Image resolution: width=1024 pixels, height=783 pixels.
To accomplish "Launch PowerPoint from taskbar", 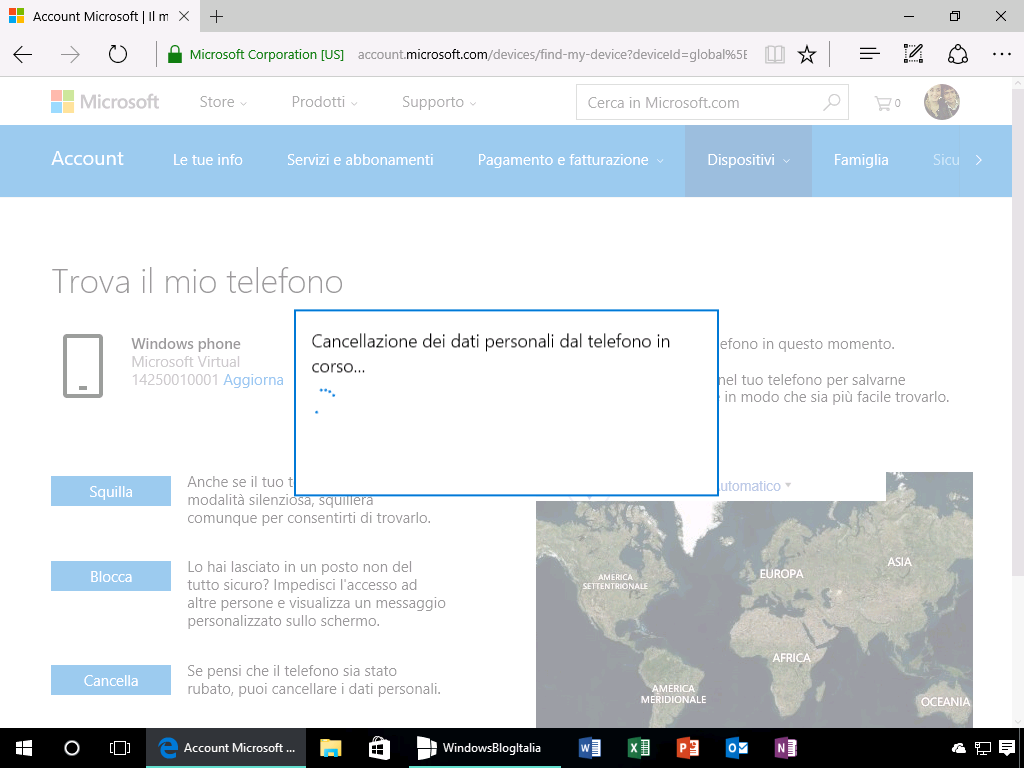I will tap(688, 748).
